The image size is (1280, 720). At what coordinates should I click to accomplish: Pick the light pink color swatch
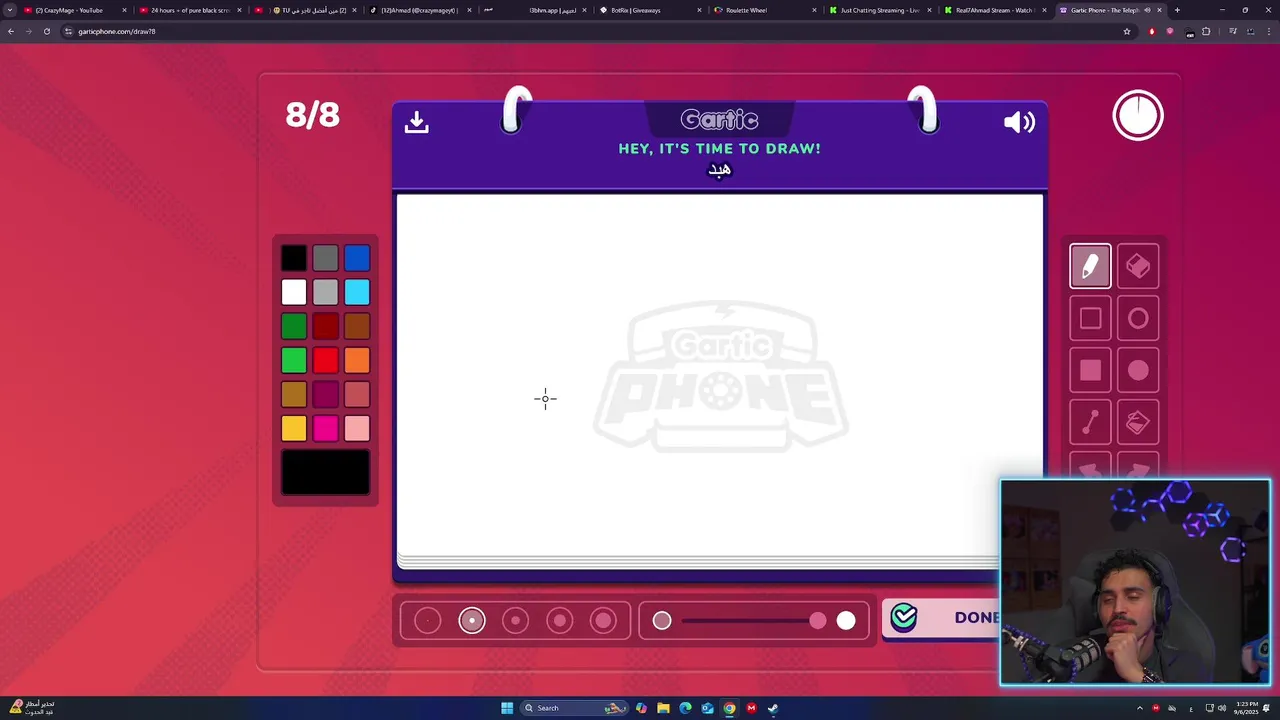point(357,428)
